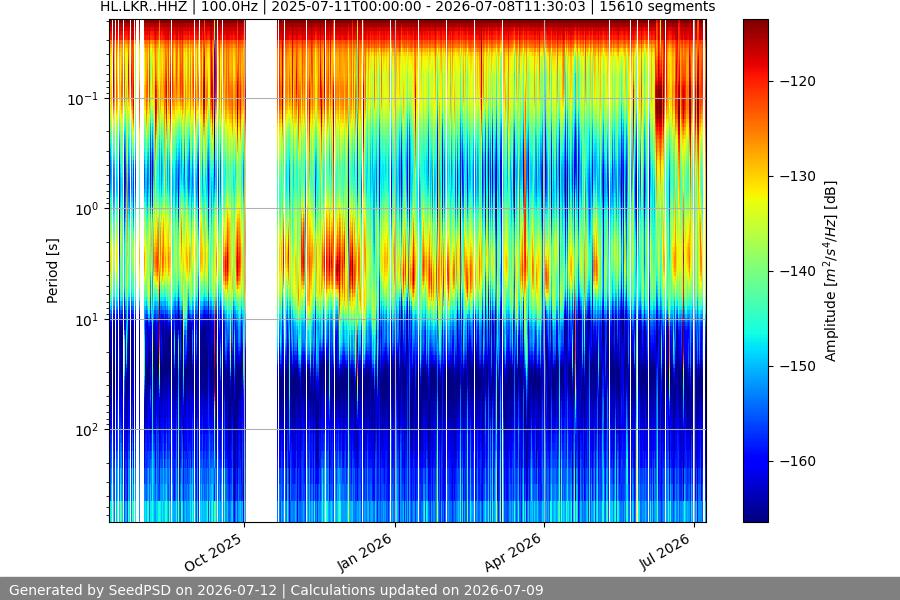This screenshot has height=600, width=900.
Task: Click the -130 colorbar tick label
Action: (798, 176)
